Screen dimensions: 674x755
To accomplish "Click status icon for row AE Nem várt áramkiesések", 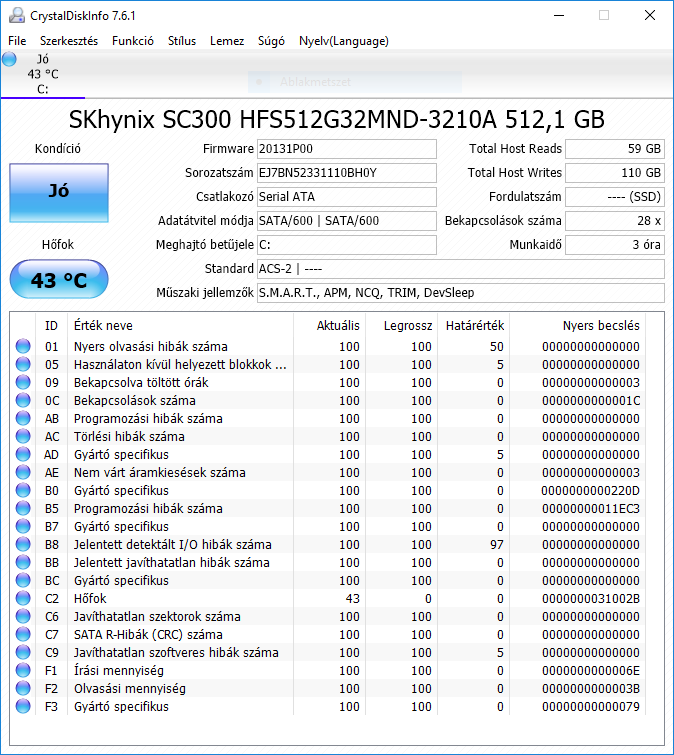I will click(23, 472).
